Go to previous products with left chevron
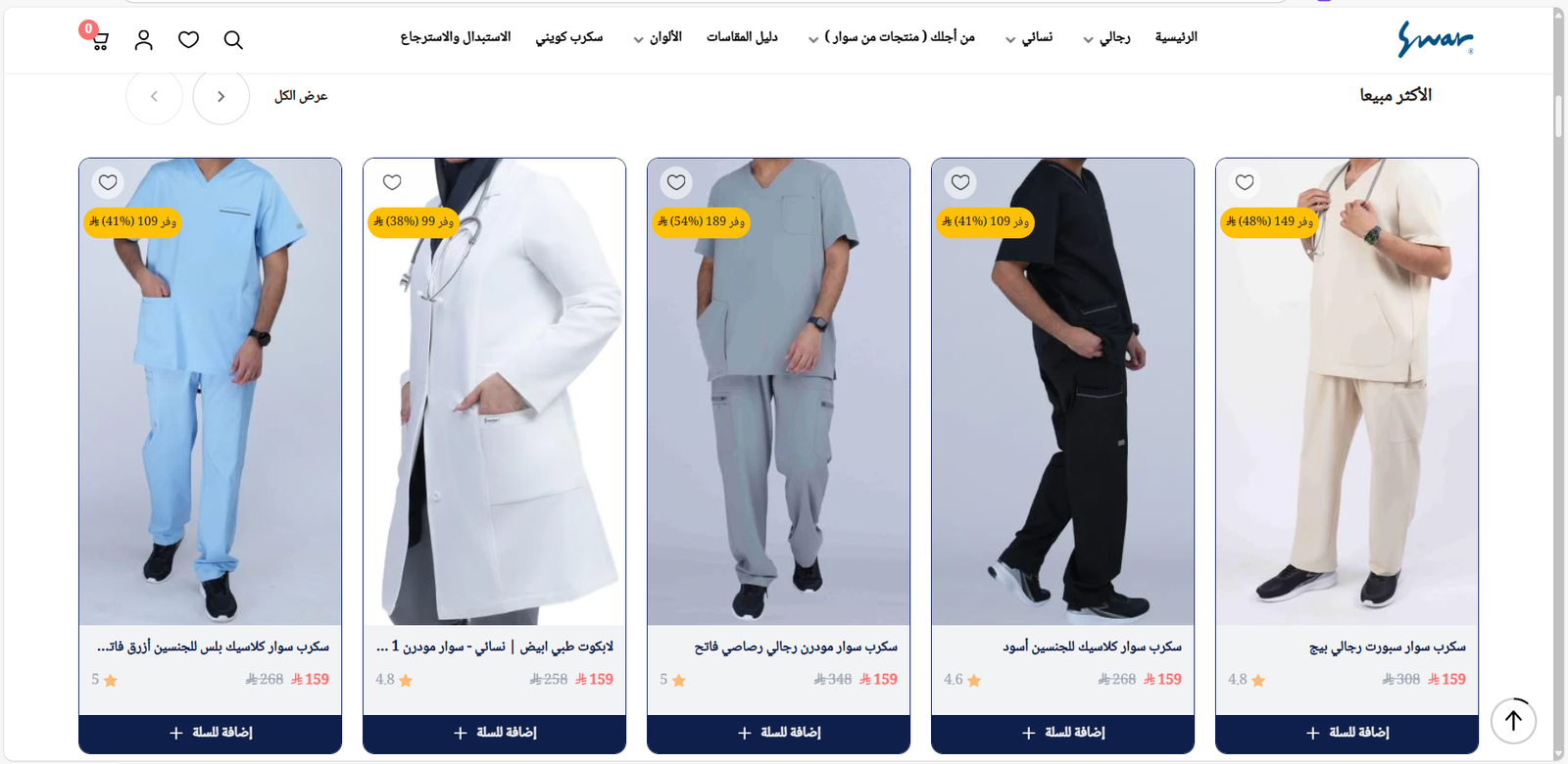This screenshot has height=764, width=1568. click(154, 96)
